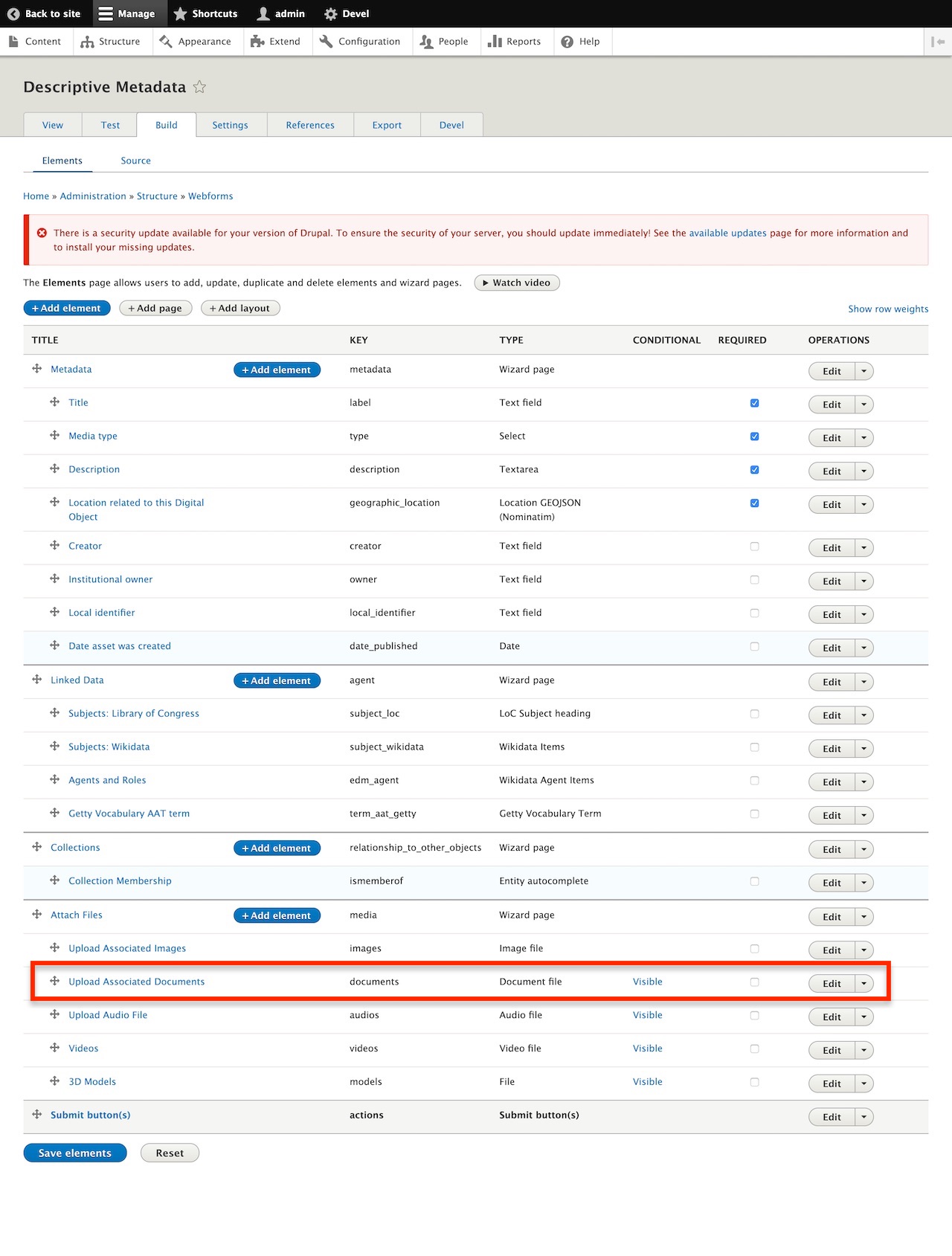Enable Required checkbox for Creator row
This screenshot has width=952, height=1256.
754,547
